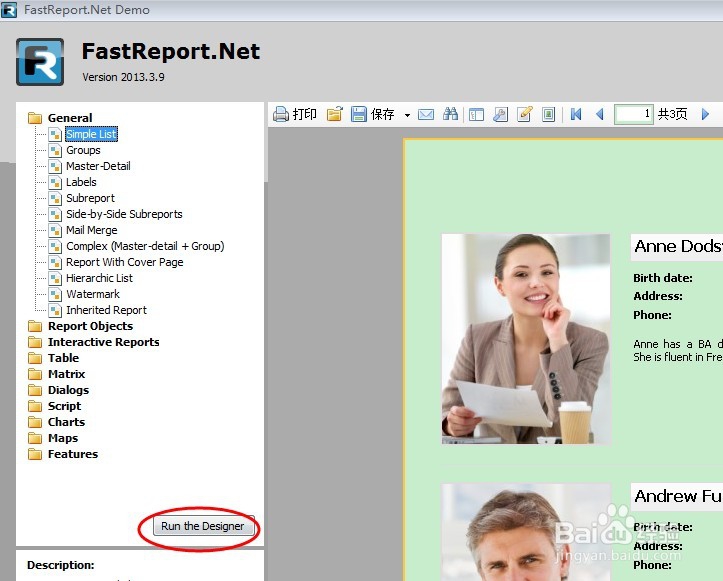Go to previous page arrow
The height and width of the screenshot is (581, 723).
[599, 114]
